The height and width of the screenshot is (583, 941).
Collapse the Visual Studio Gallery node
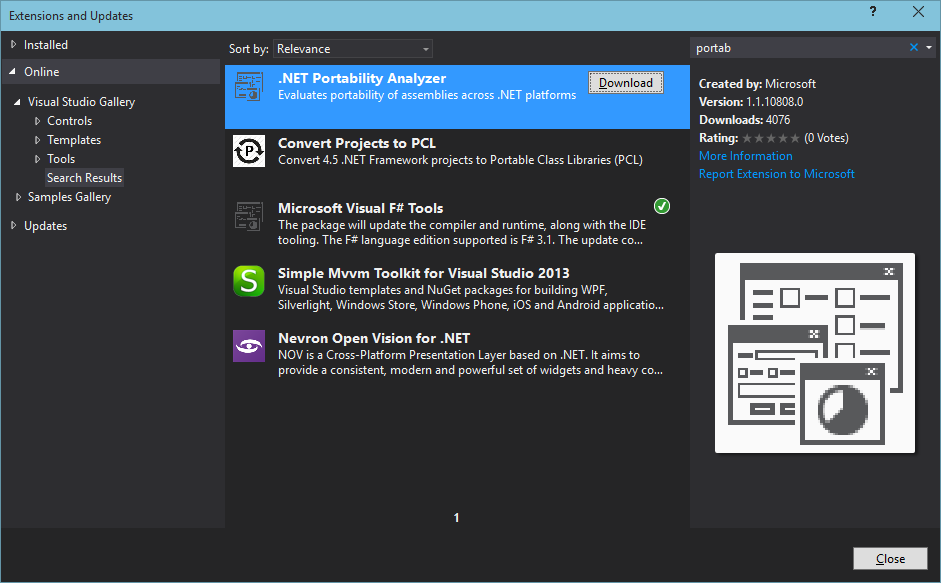click(x=18, y=102)
